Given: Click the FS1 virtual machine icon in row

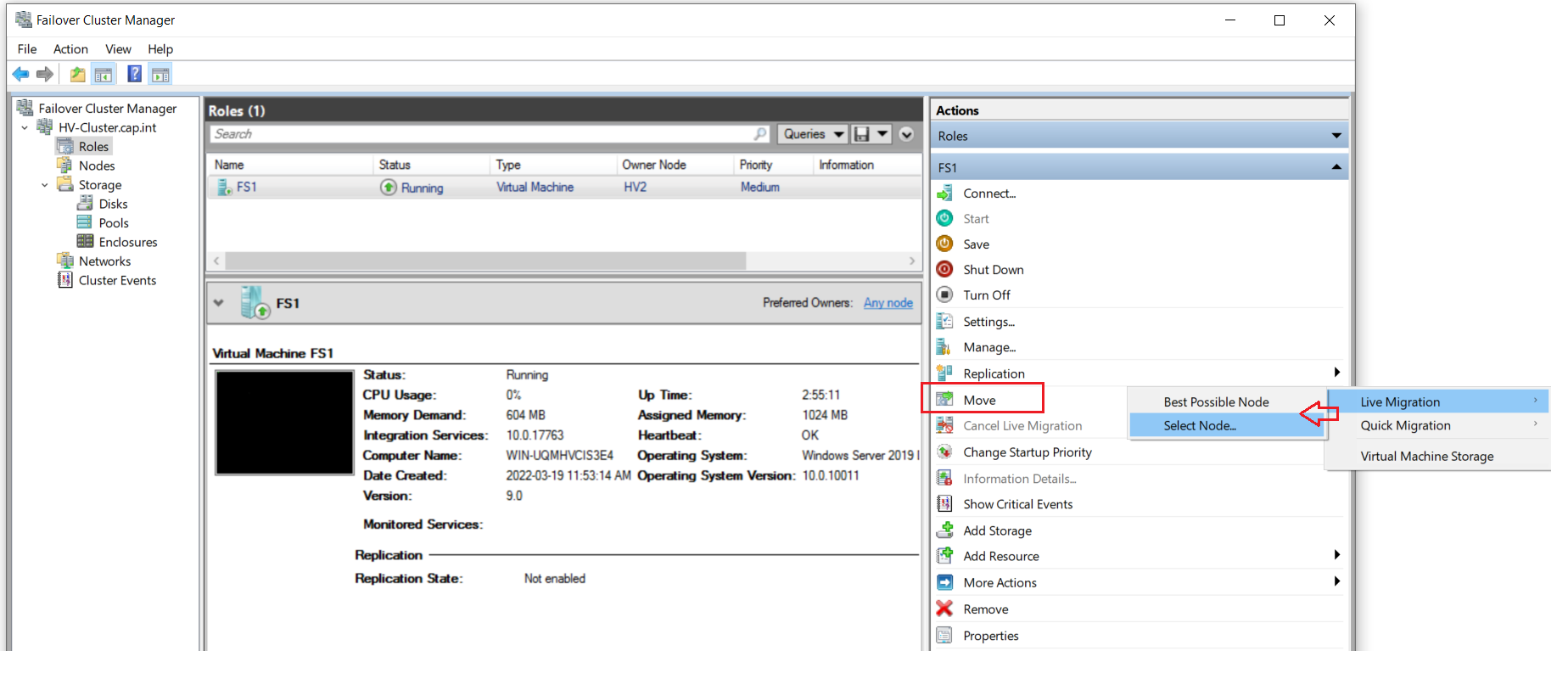Looking at the screenshot, I should pos(224,188).
